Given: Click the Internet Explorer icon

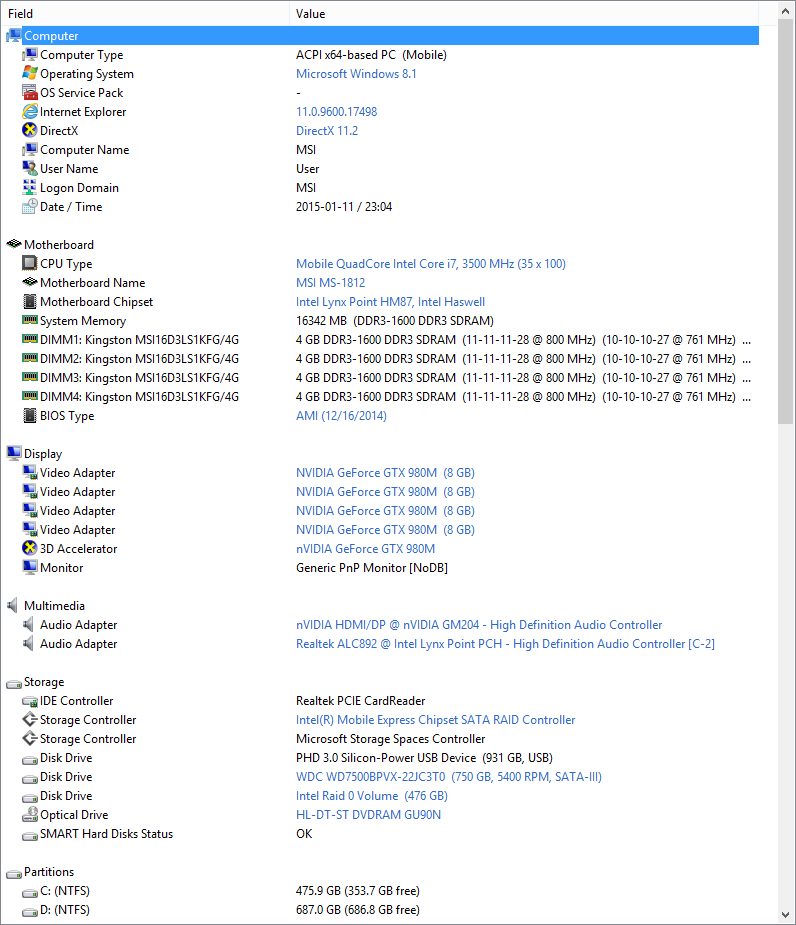Looking at the screenshot, I should [x=30, y=111].
